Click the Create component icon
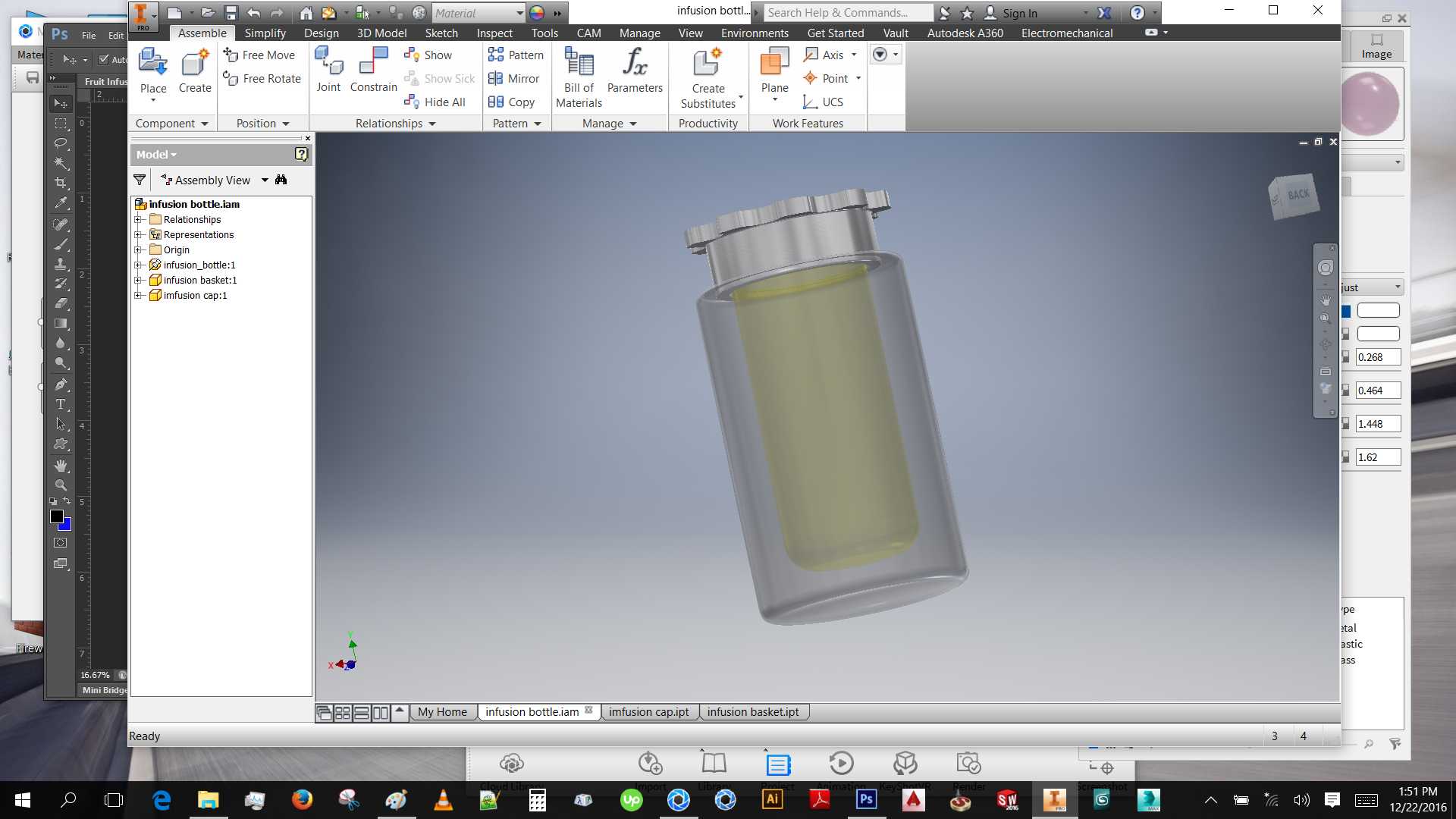 pyautogui.click(x=195, y=71)
